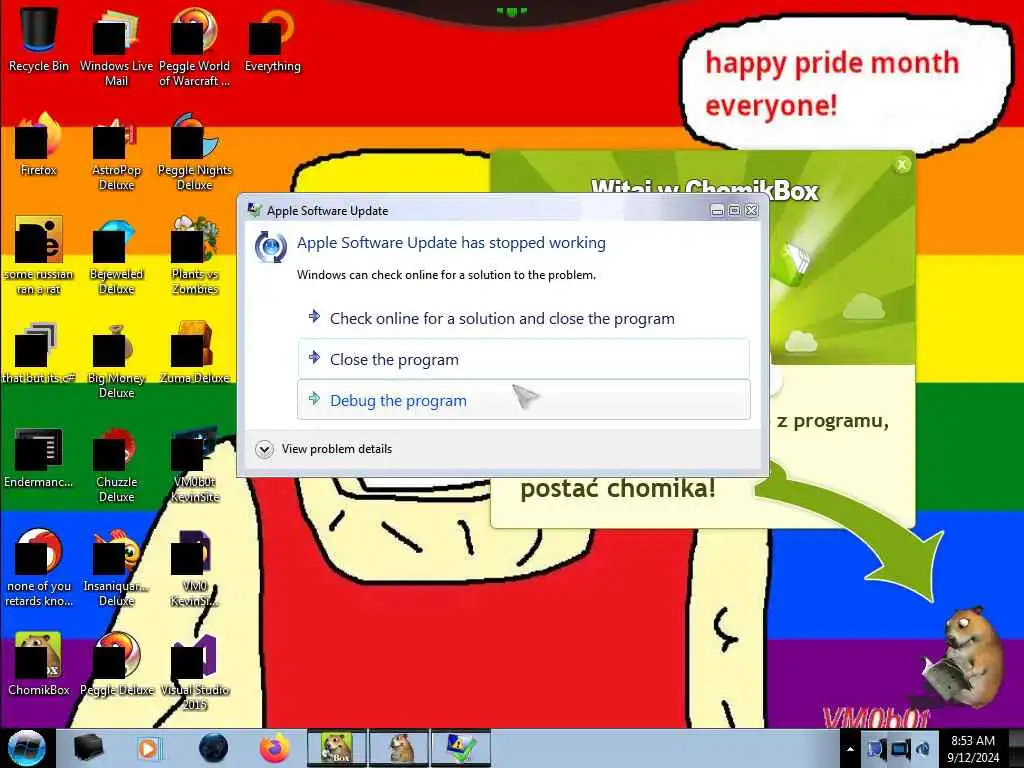Select the VM0 KevinSi... desktop icon
Screen dimensions: 1024x768
point(195,567)
